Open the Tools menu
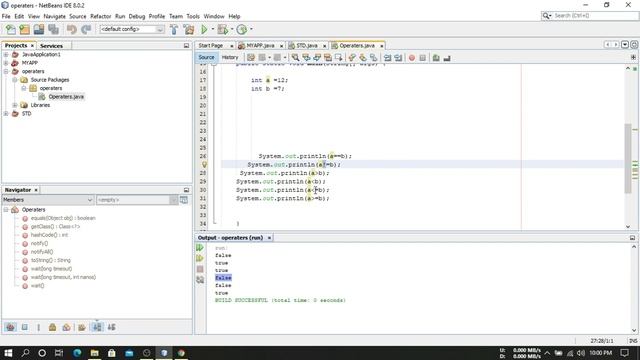 [193, 16]
